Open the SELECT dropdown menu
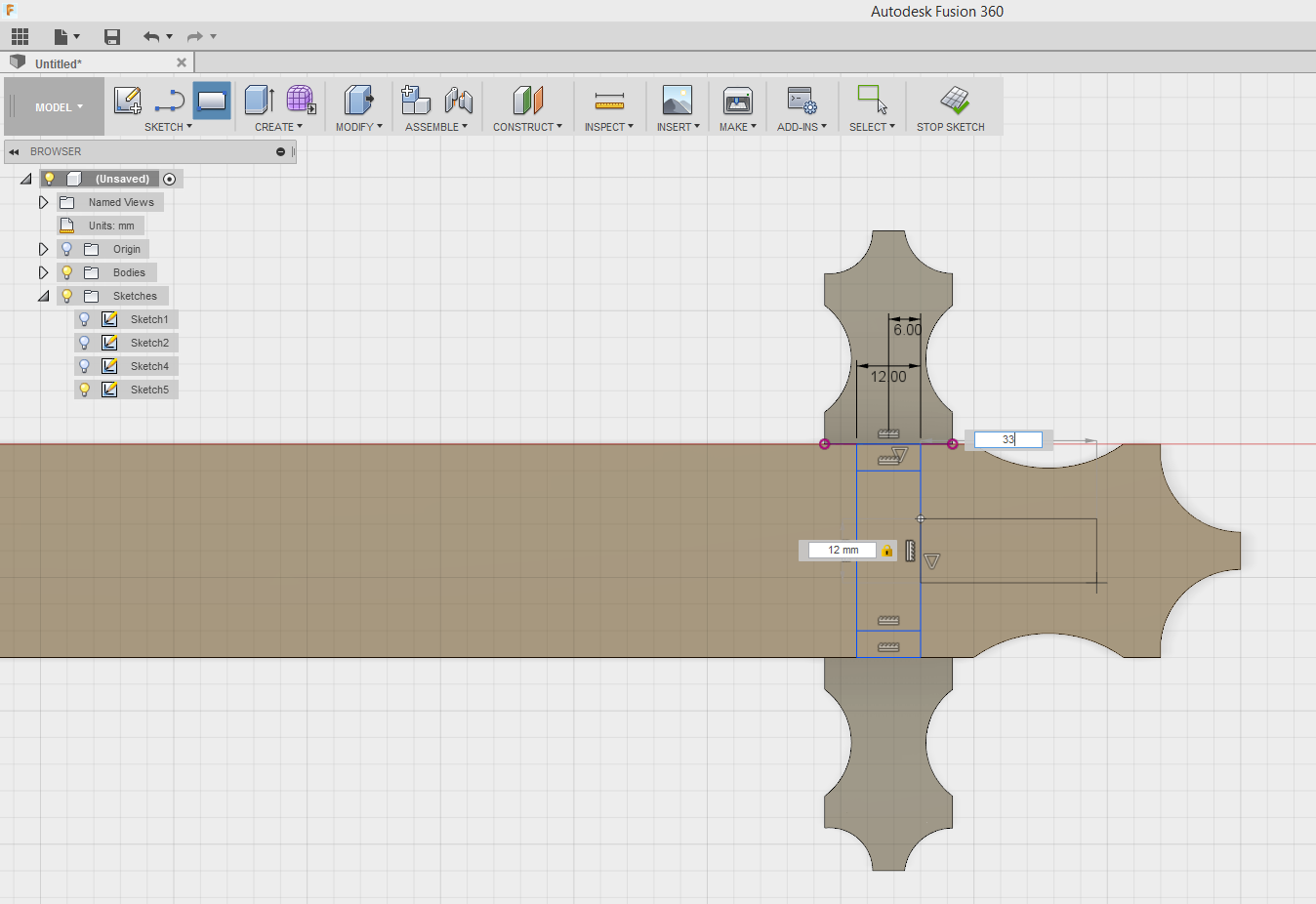Screen dimensions: 1316x904 coord(872,127)
